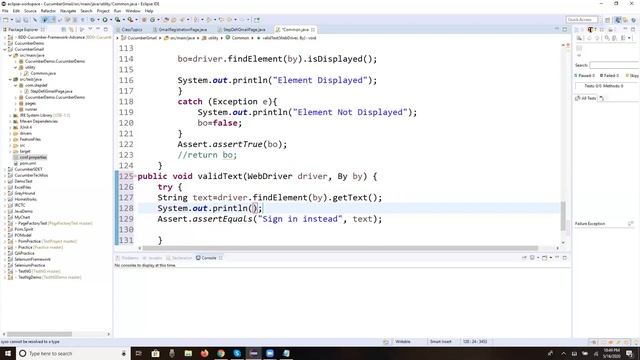640x360 pixels.
Task: Click the New file toolbar icon
Action: (x=6, y=20)
